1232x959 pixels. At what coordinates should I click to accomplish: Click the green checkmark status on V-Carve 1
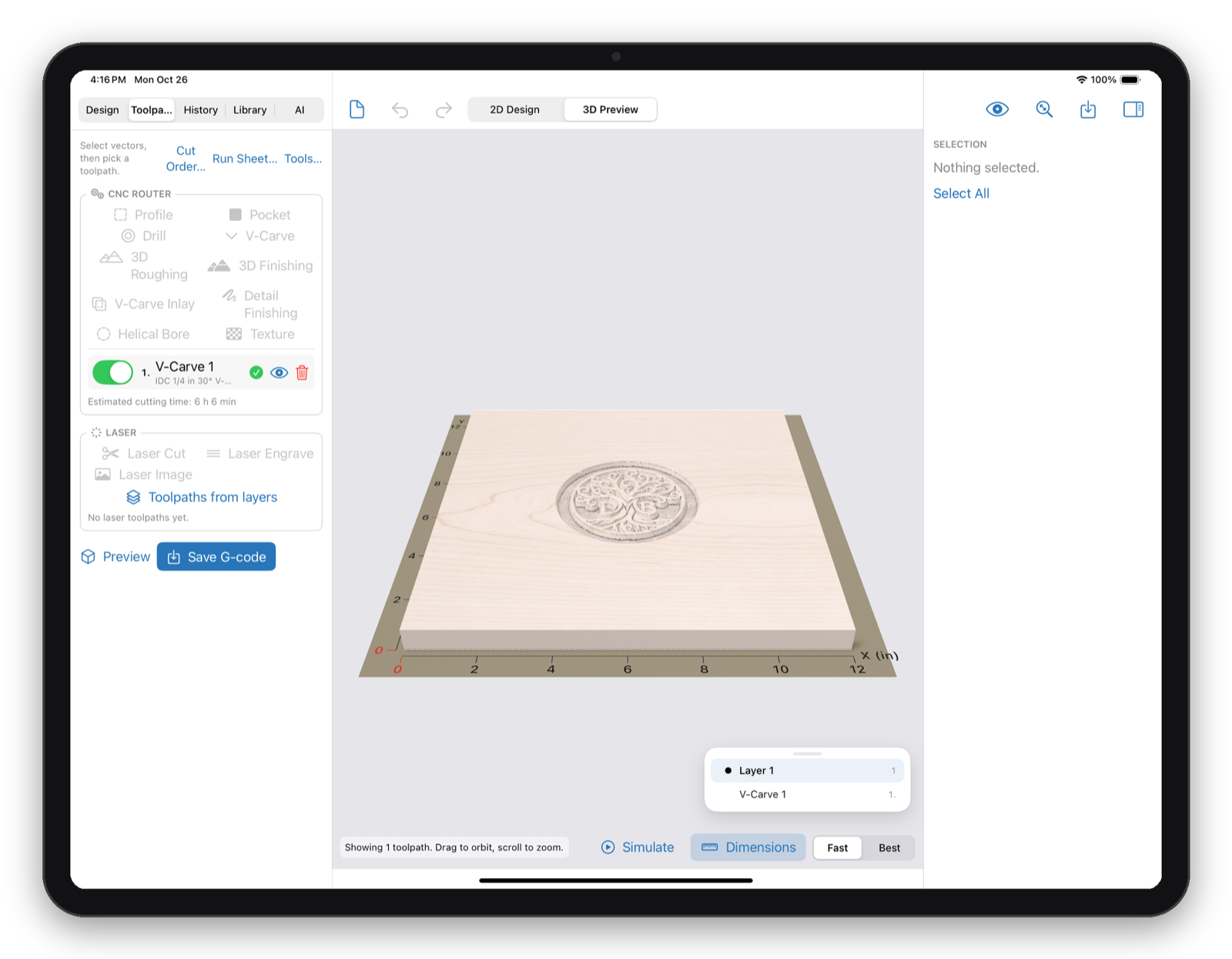[x=256, y=373]
